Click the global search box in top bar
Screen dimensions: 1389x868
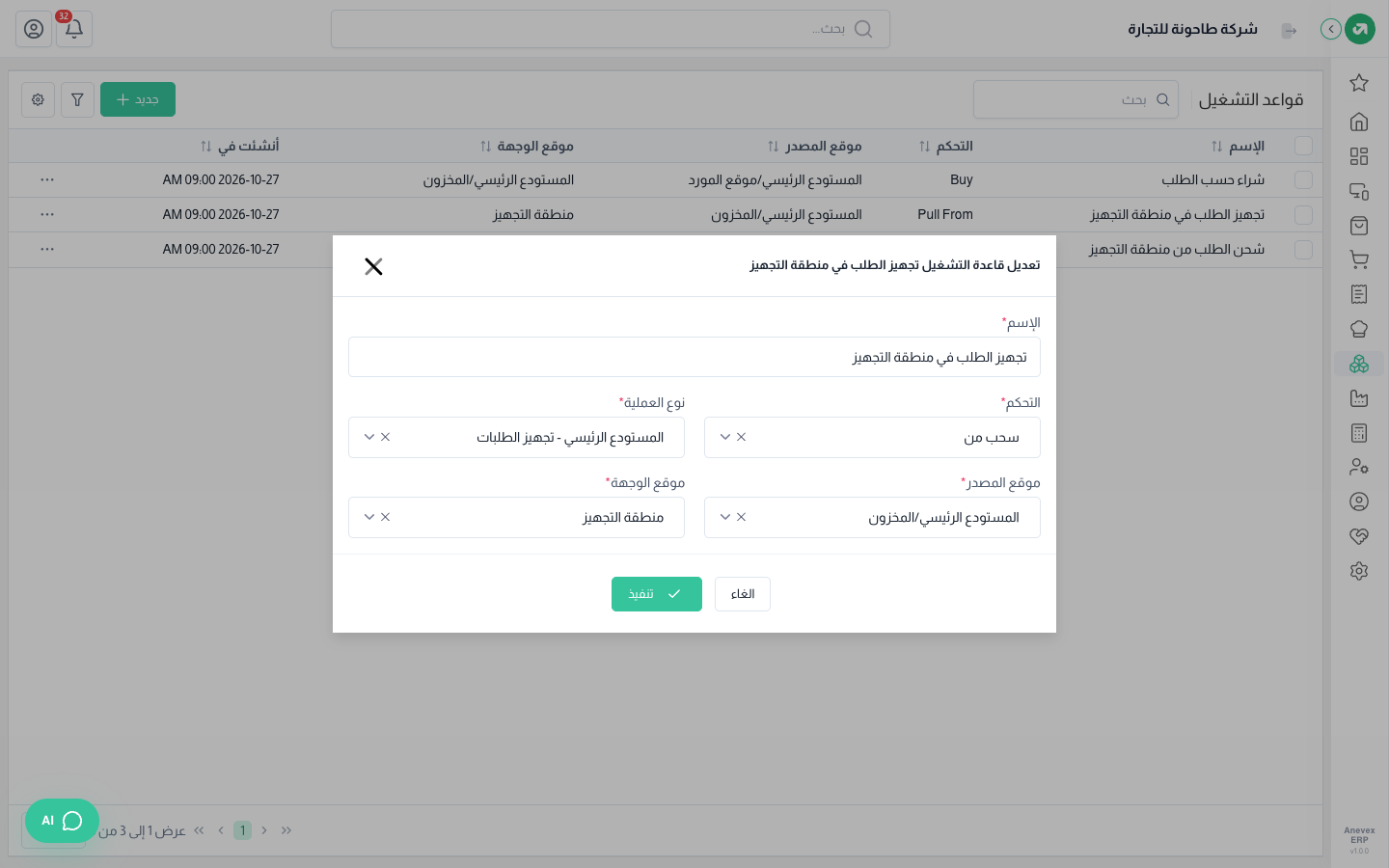[611, 29]
